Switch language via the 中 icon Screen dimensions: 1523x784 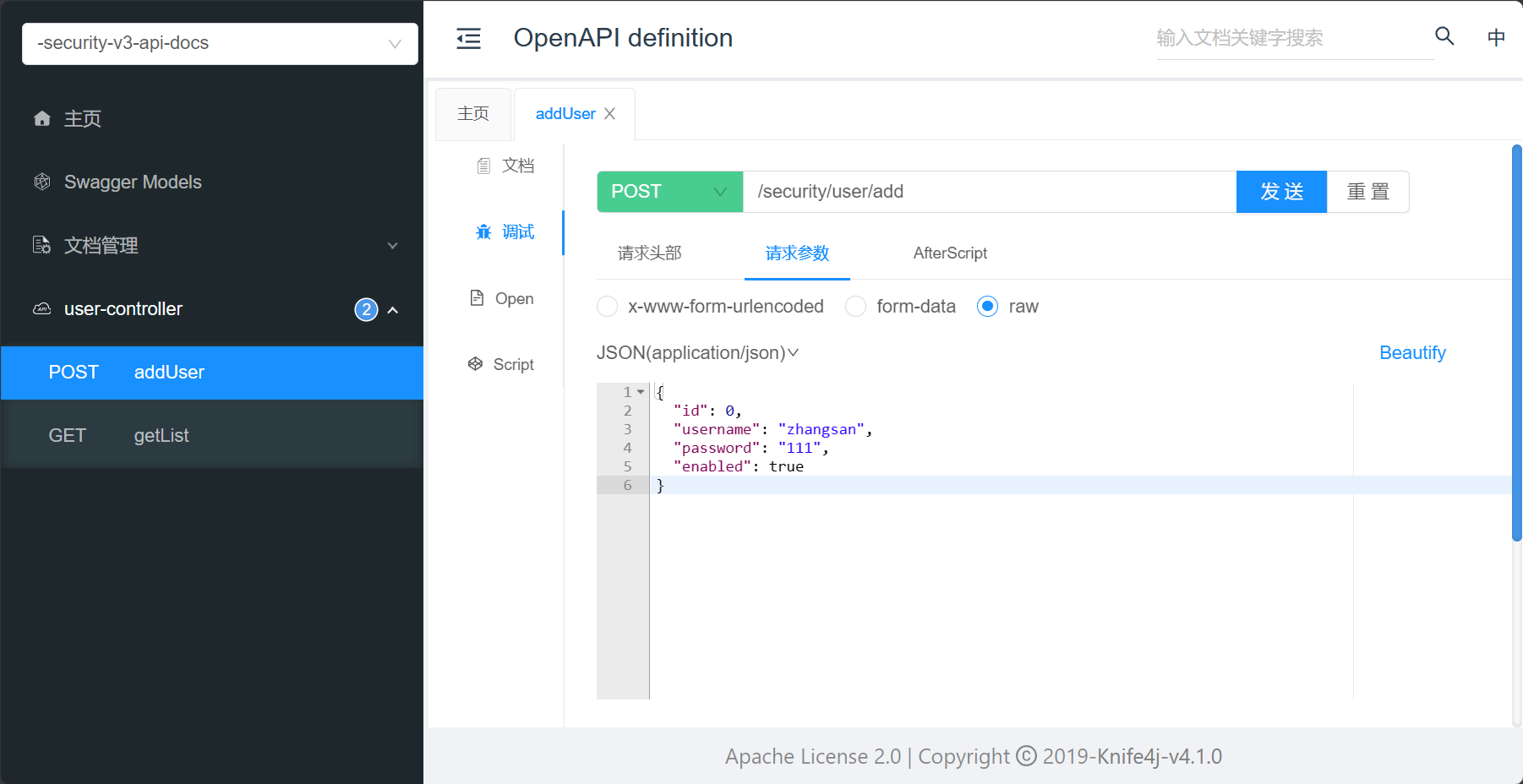(1496, 37)
